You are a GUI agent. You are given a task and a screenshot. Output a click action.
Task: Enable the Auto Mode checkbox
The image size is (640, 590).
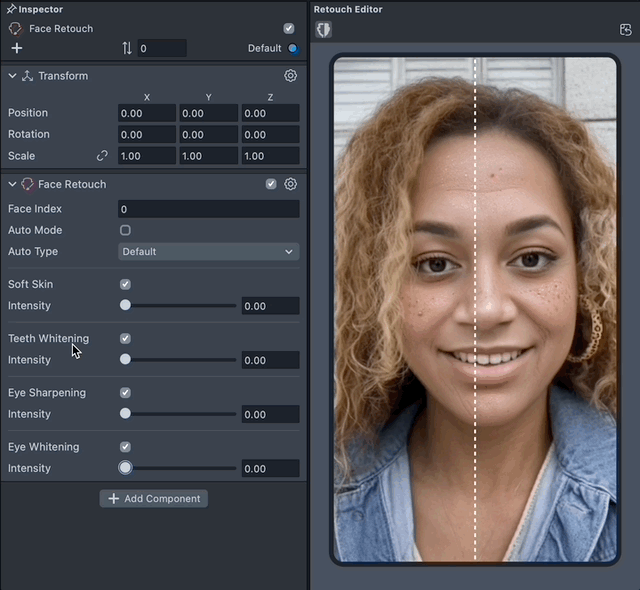click(125, 230)
